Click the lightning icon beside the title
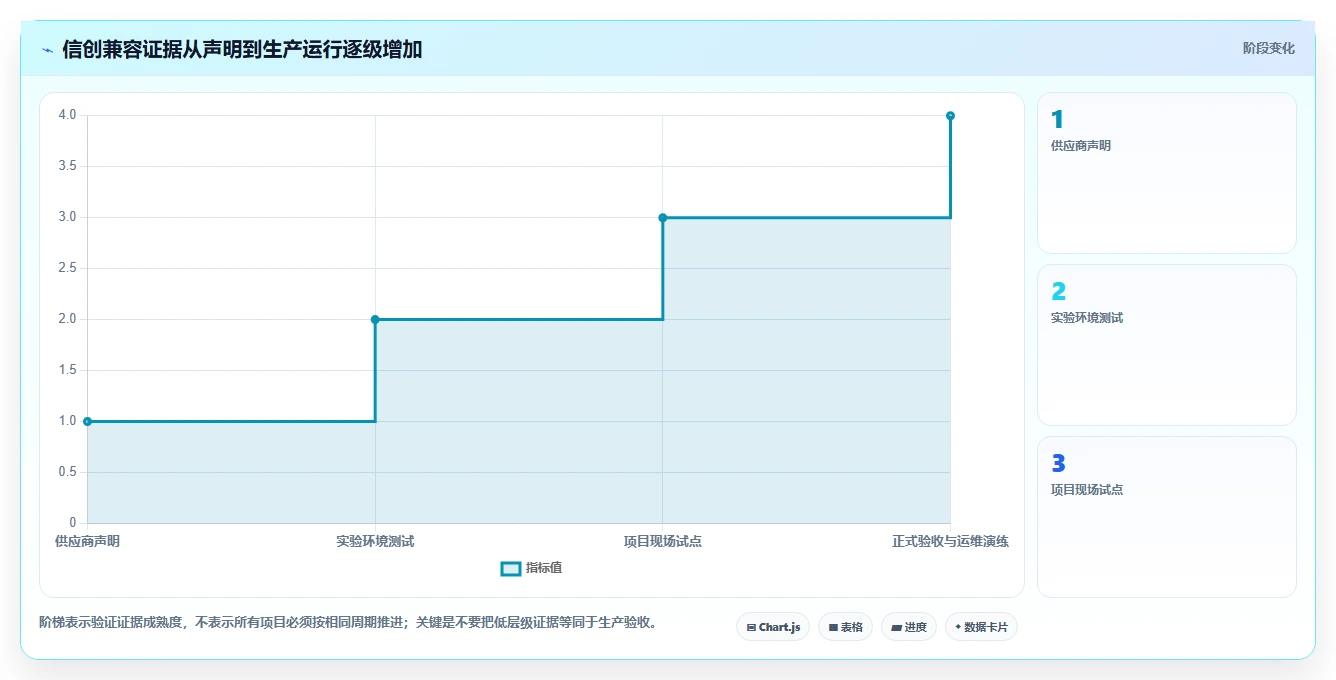This screenshot has height=680, width=1336. [x=48, y=49]
